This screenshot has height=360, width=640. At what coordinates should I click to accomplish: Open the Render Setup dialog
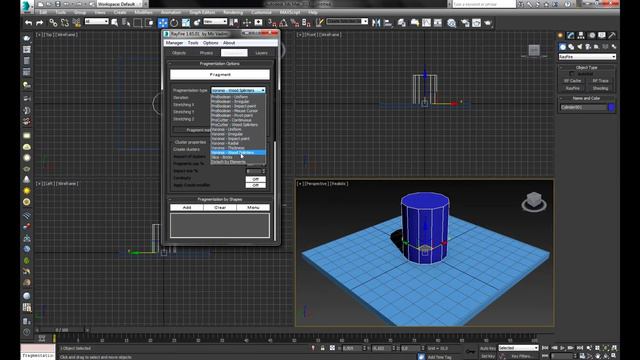coord(465,23)
